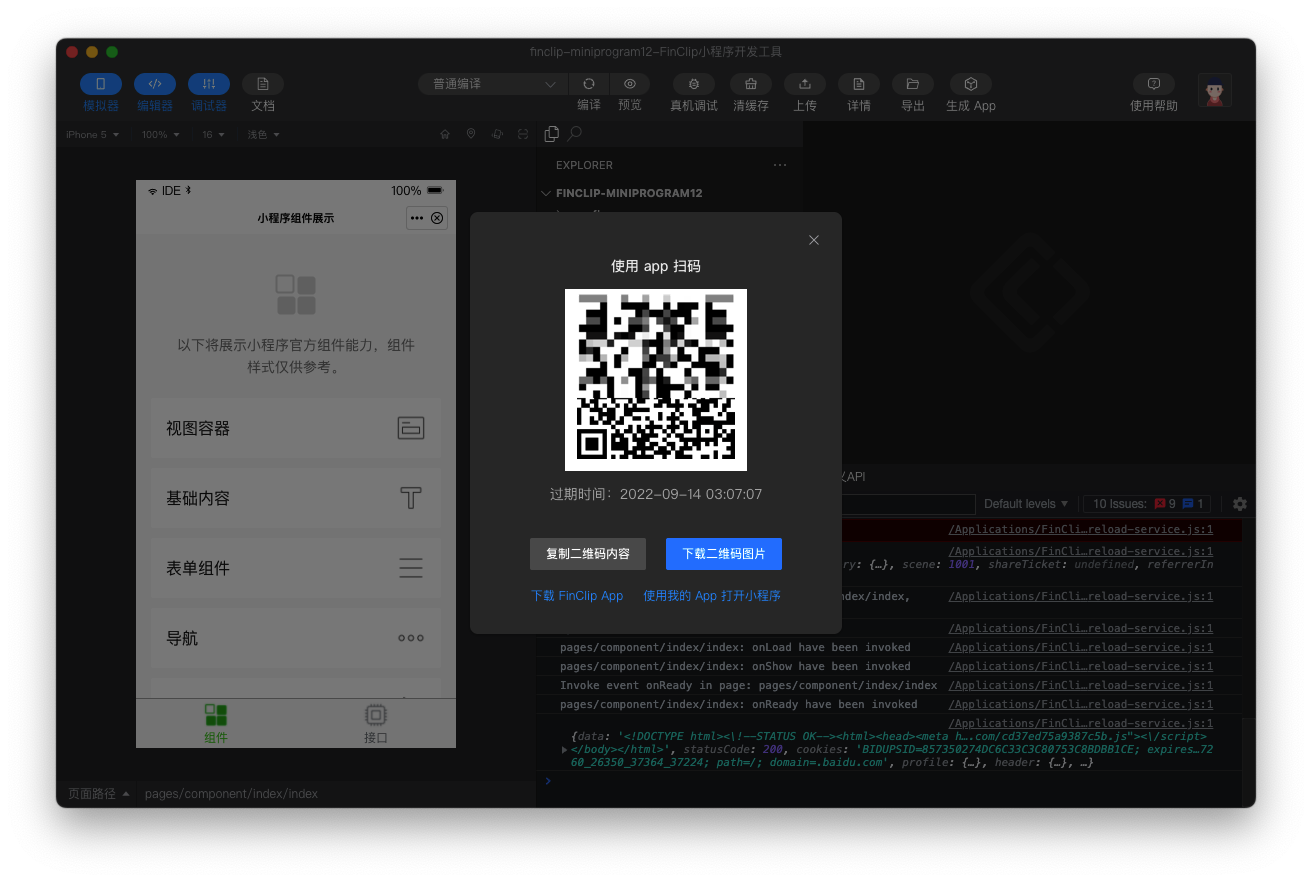This screenshot has width=1312, height=882.
Task: Open source link beside onLoad log
Action: click(x=1080, y=647)
